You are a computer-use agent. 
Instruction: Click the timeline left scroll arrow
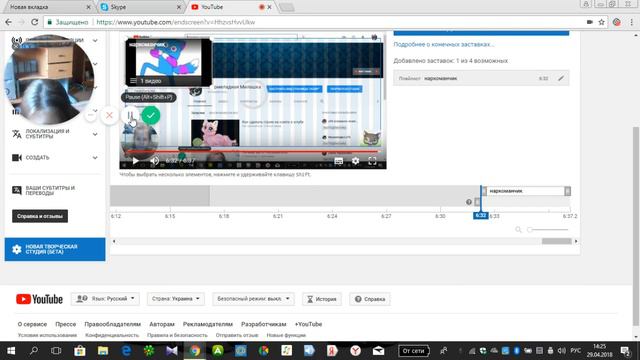pos(114,241)
